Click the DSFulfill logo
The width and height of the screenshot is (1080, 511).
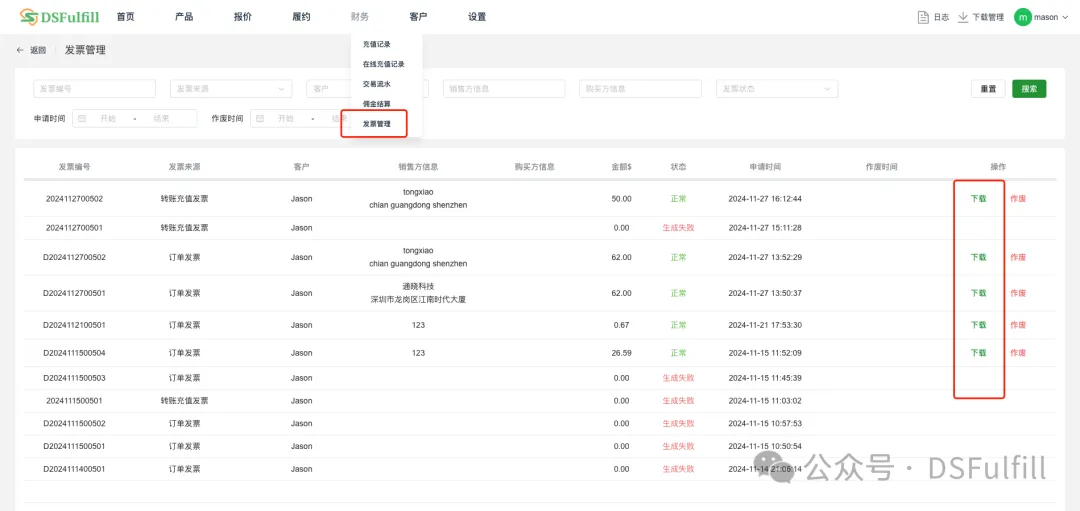pos(60,17)
